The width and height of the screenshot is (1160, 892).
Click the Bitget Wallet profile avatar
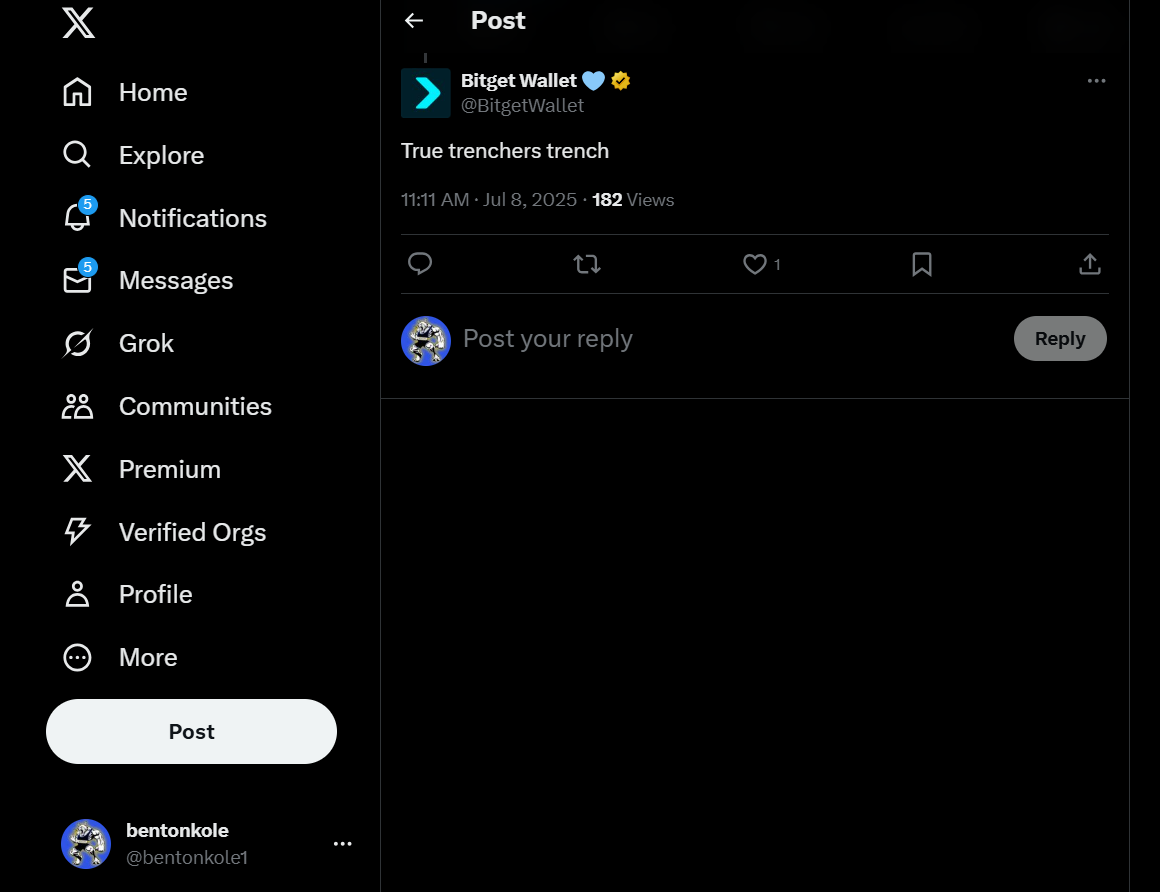426,93
